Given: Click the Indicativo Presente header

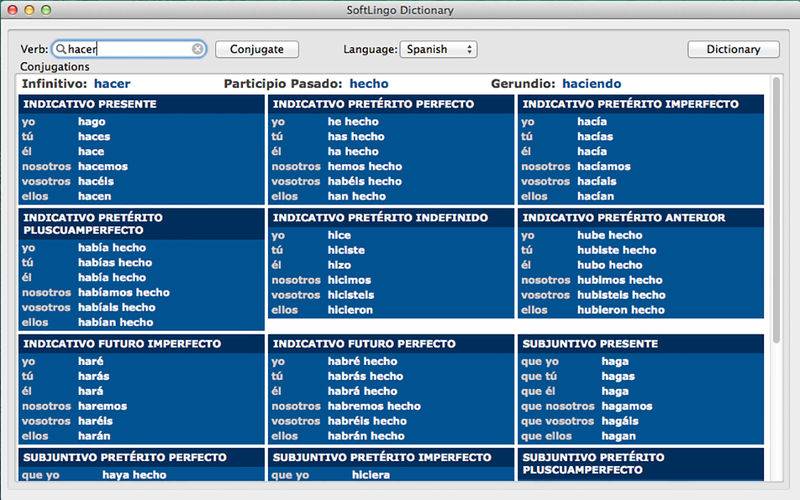Looking at the screenshot, I should pos(90,104).
